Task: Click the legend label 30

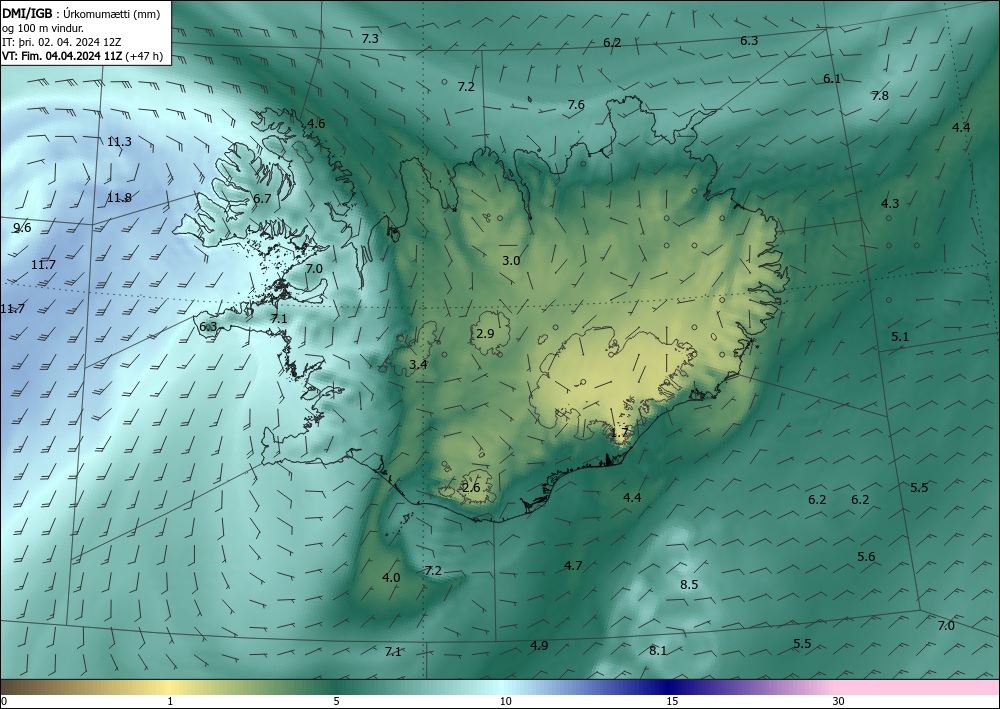Action: point(839,701)
